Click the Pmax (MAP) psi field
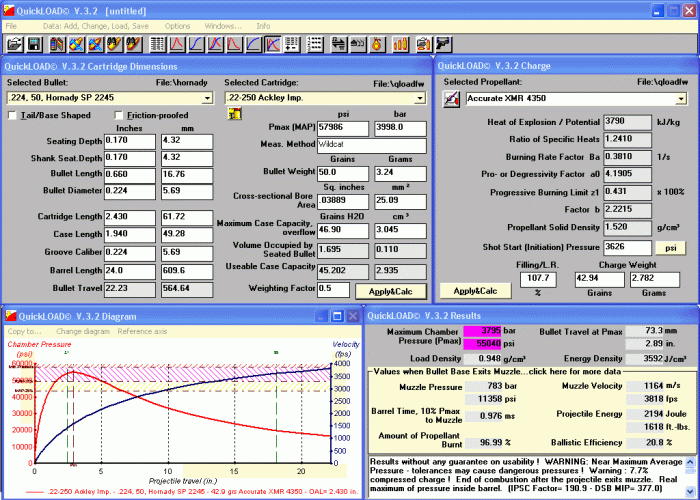The image size is (700, 500). tap(343, 128)
